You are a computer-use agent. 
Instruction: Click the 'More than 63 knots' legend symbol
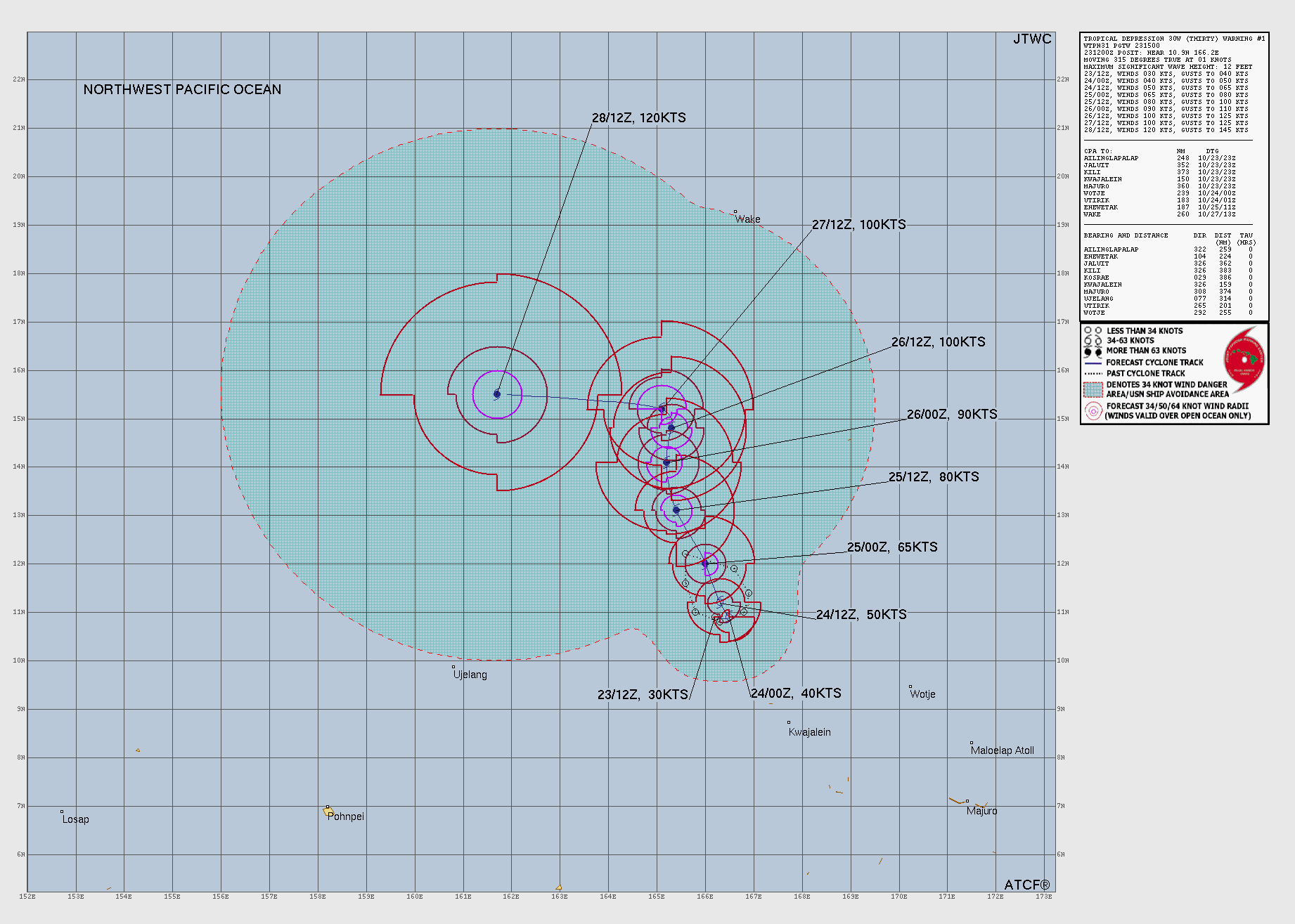[x=1093, y=351]
